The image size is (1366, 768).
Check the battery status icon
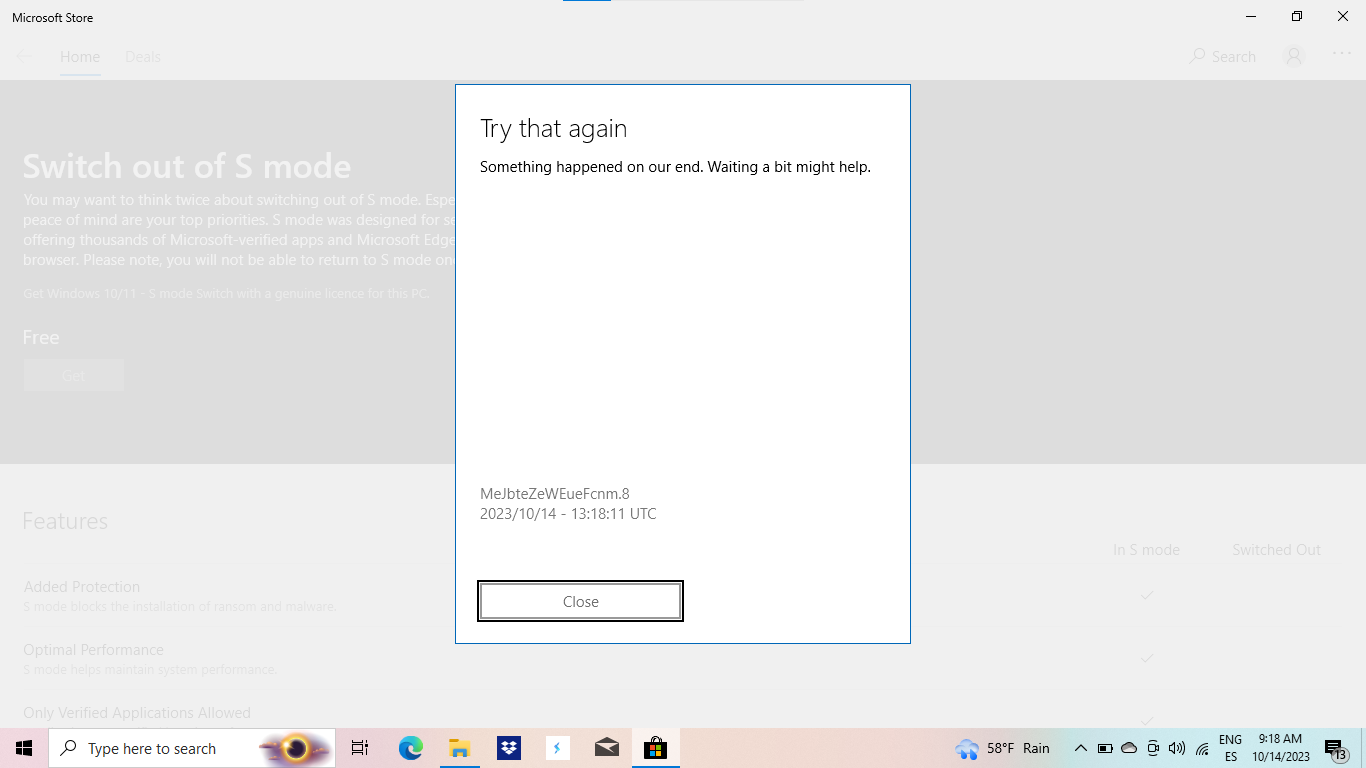(x=1105, y=748)
